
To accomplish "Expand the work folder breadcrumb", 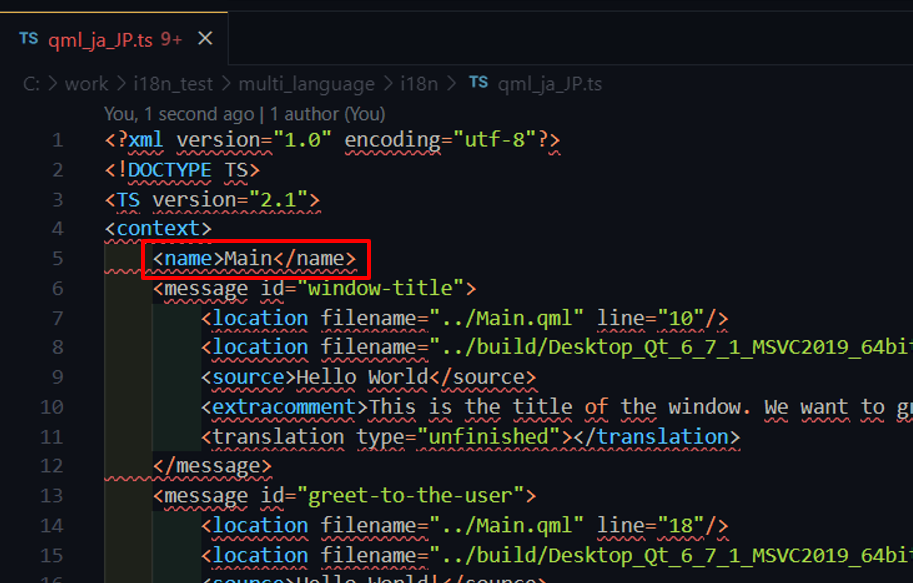I will click(86, 84).
